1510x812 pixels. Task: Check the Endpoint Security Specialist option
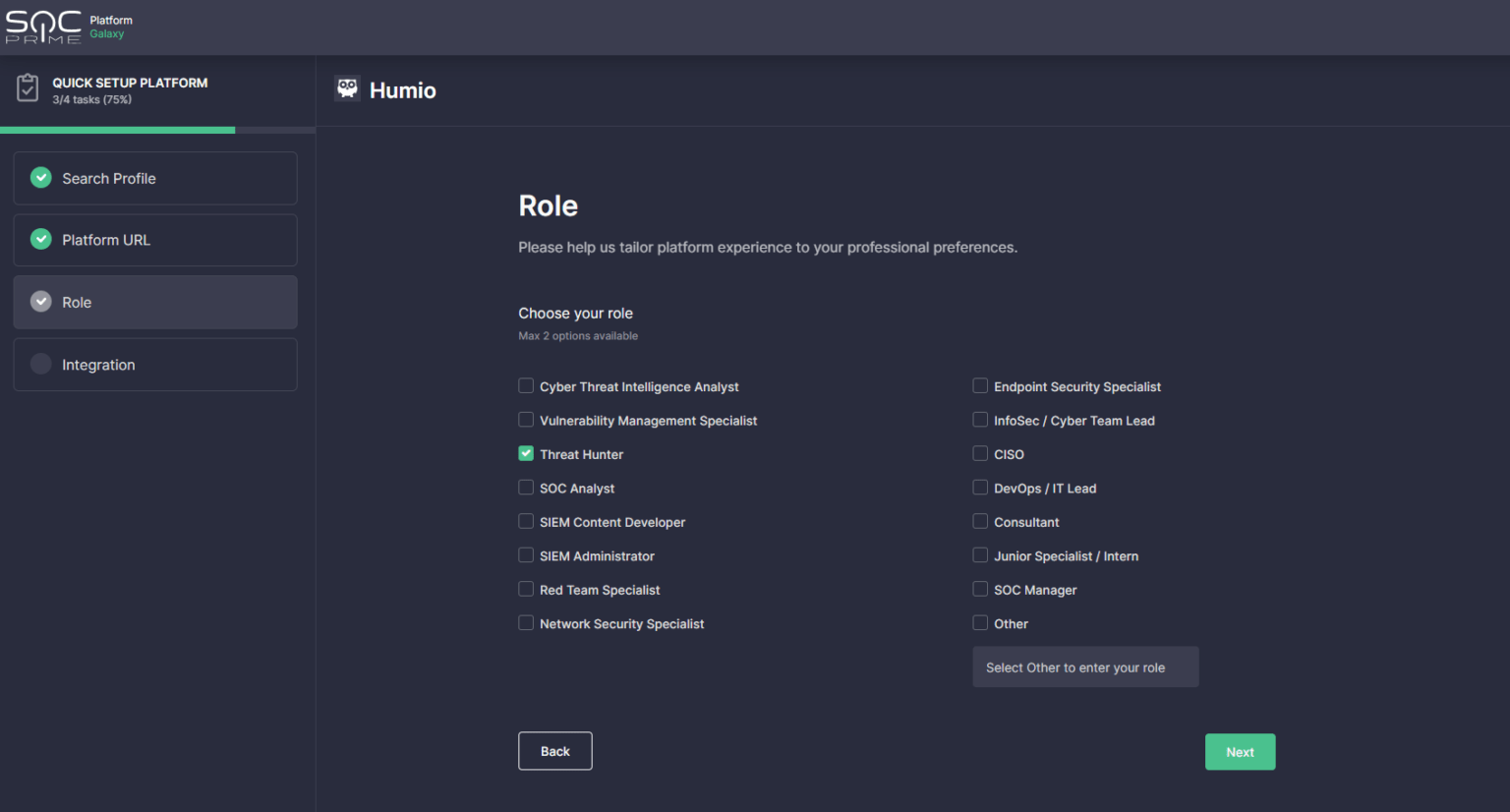(x=980, y=385)
